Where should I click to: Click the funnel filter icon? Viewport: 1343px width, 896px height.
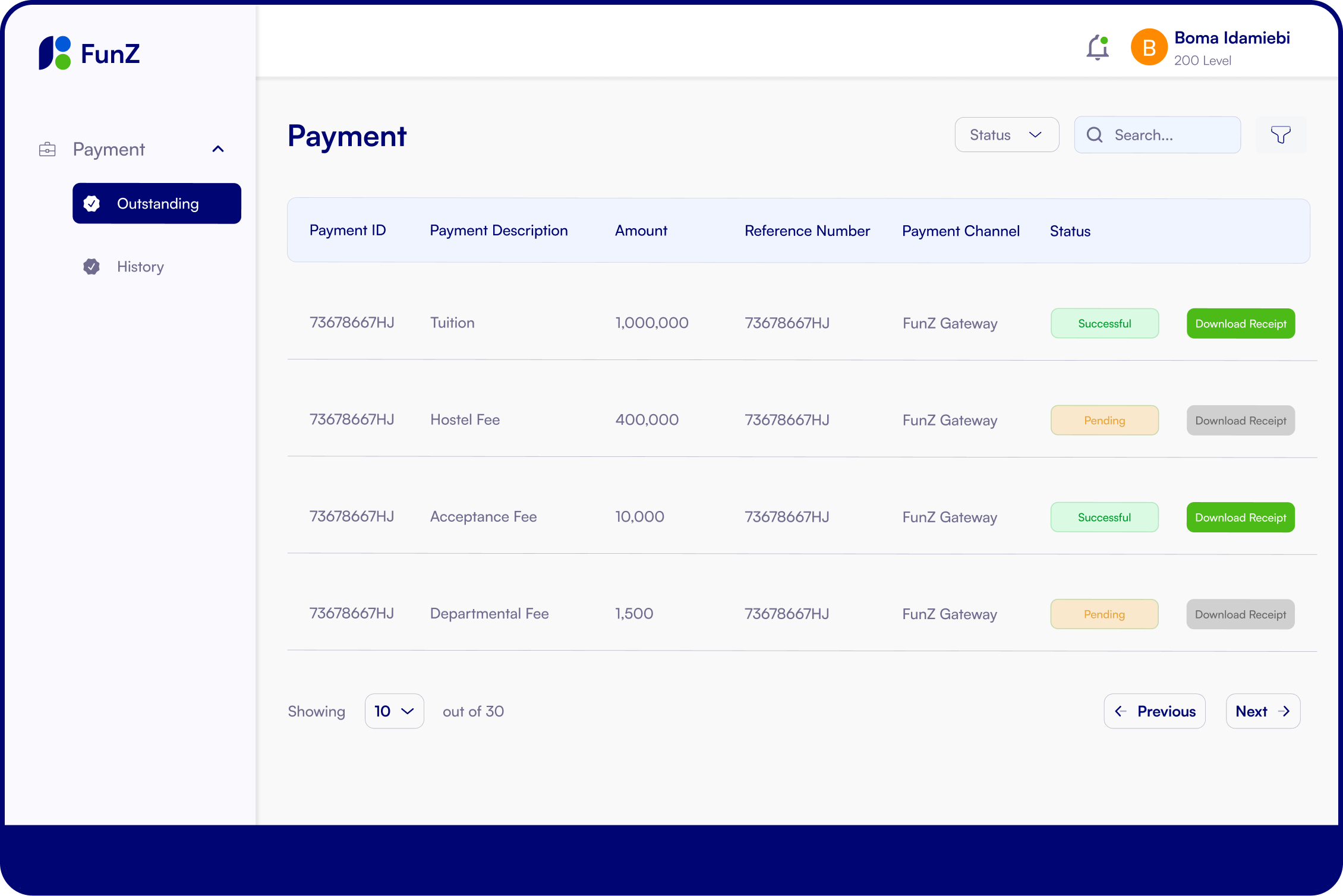[1281, 135]
